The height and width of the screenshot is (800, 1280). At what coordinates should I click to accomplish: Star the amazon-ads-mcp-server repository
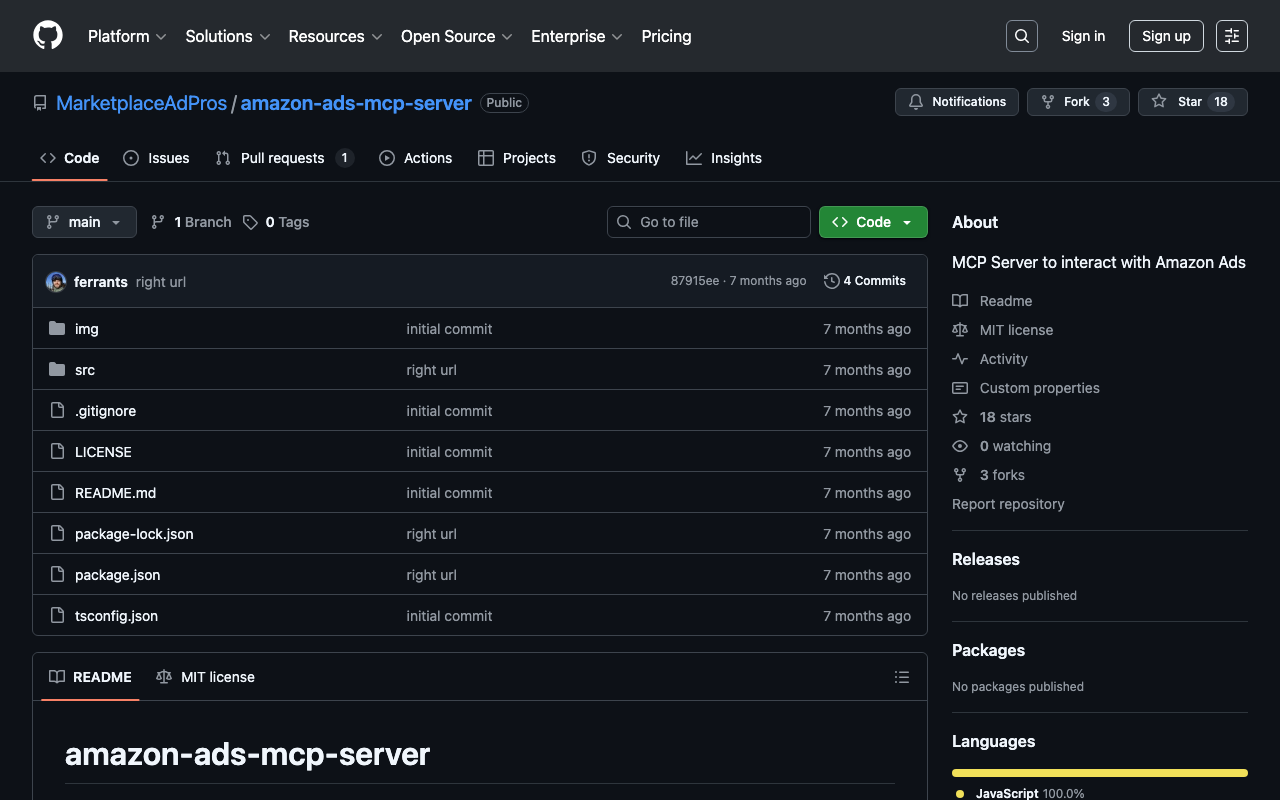pyautogui.click(x=1192, y=102)
